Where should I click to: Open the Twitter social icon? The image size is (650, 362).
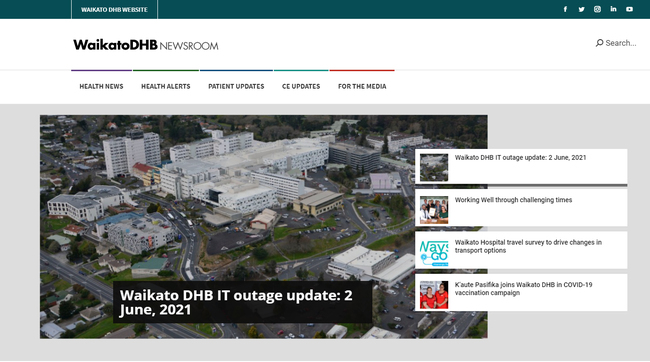581,9
